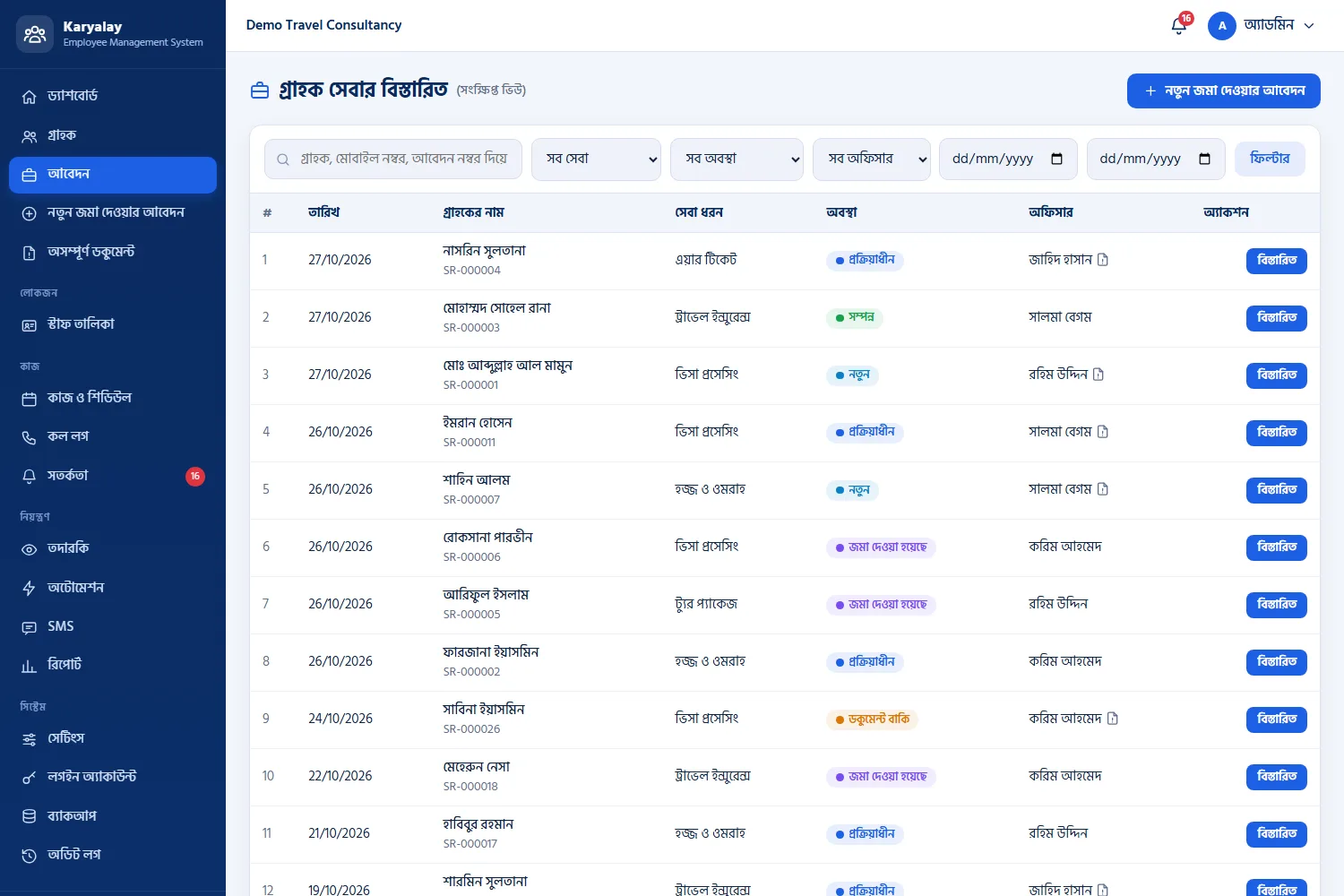Open রিপোর্ট in the sidebar
1344x896 pixels.
(113, 665)
